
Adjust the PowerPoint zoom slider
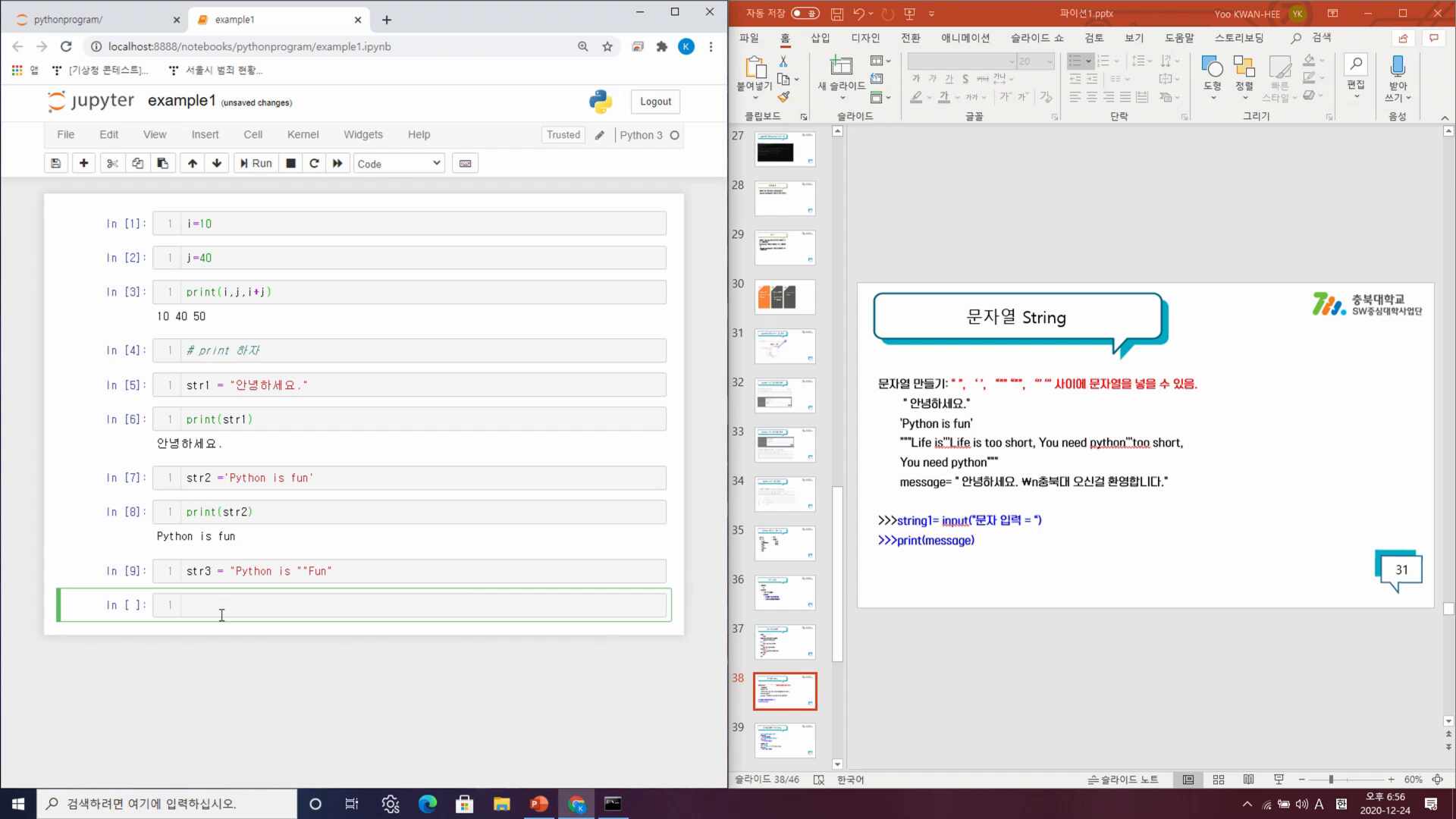(1331, 780)
